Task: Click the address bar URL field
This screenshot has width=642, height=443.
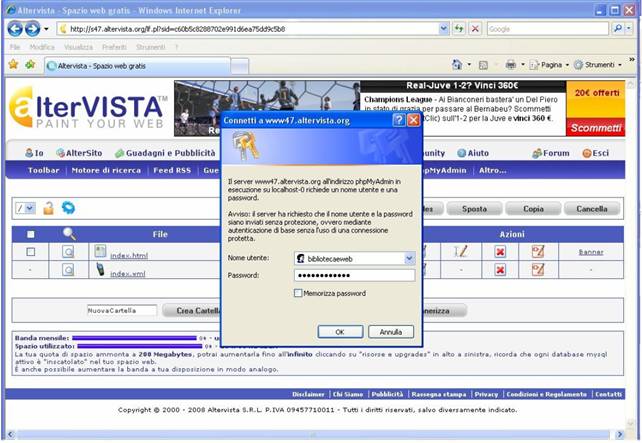Action: tap(249, 29)
